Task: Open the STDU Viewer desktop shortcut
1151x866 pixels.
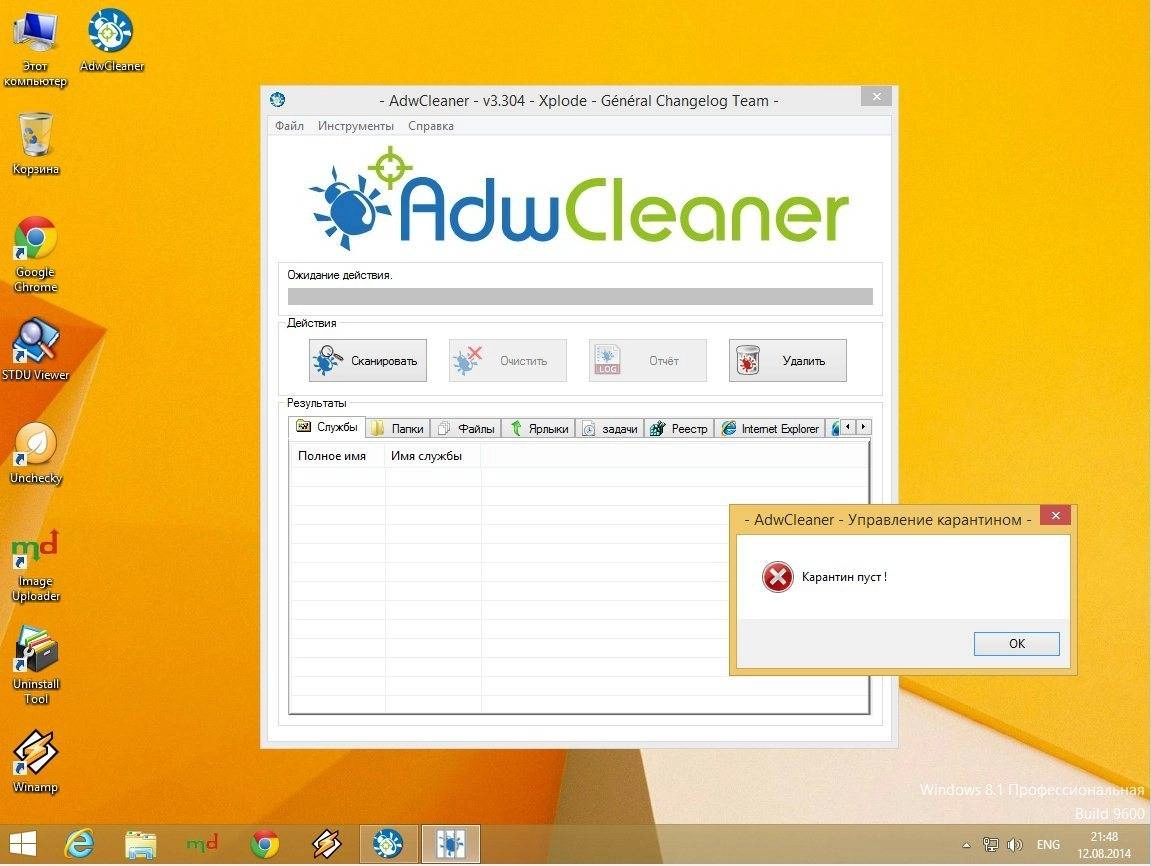Action: [35, 349]
